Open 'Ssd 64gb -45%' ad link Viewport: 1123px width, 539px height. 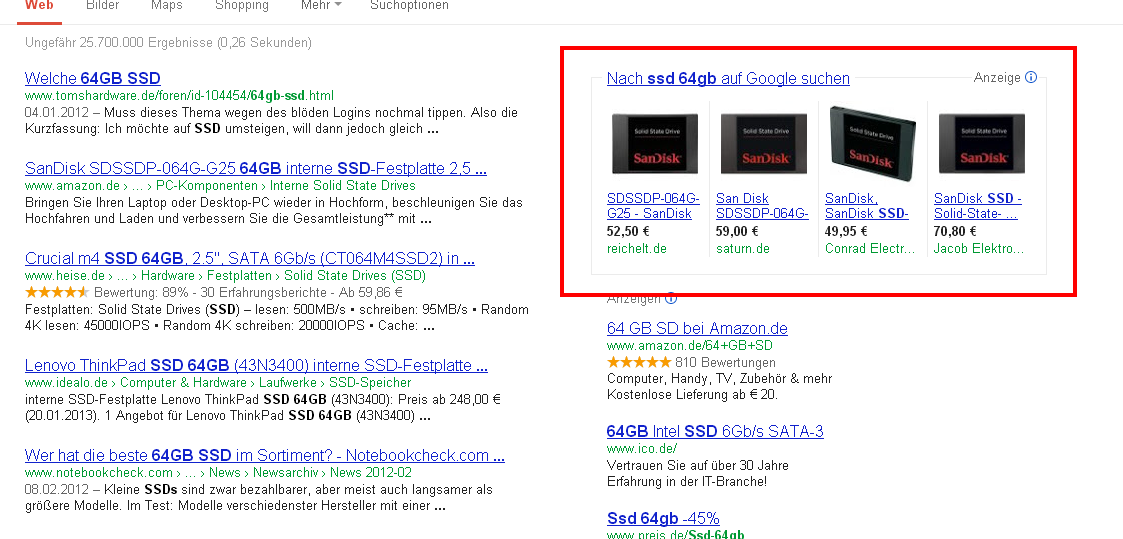pyautogui.click(x=662, y=518)
